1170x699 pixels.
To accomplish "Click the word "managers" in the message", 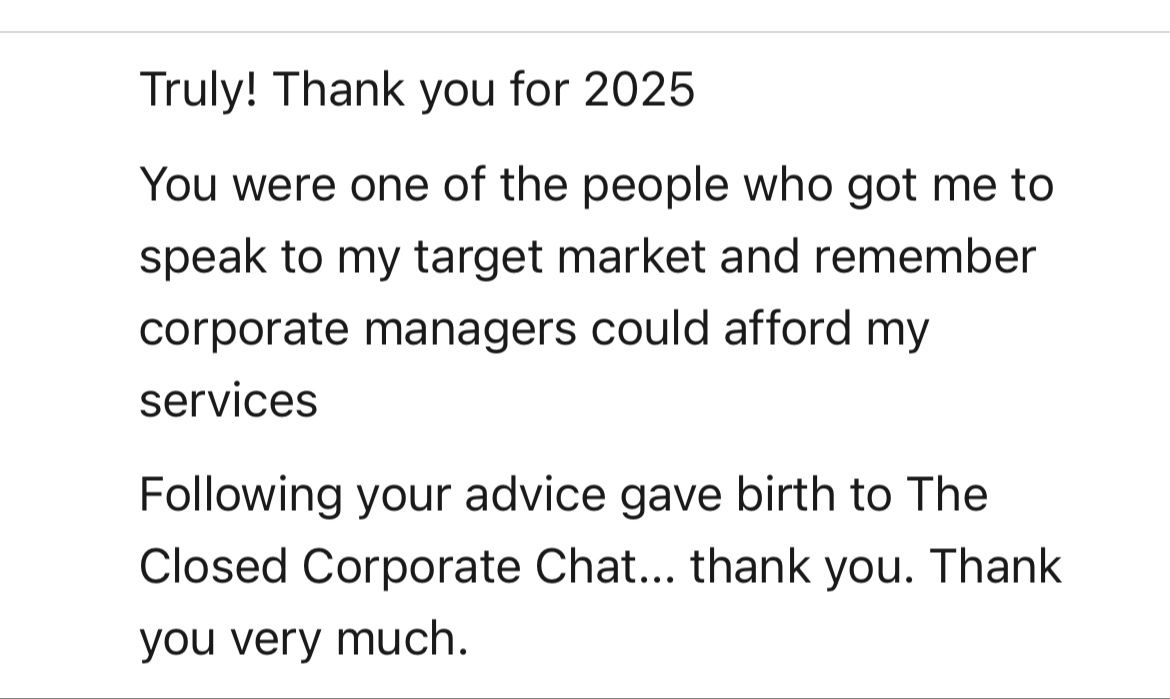I will point(469,330).
